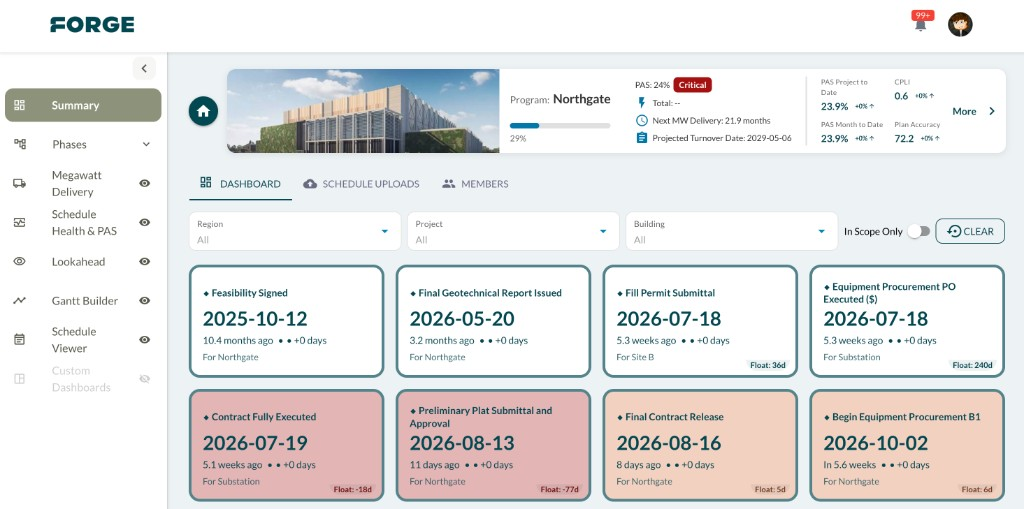Click the dashboard grid icon on Dashboard tab
Image resolution: width=1024 pixels, height=509 pixels.
(x=206, y=183)
